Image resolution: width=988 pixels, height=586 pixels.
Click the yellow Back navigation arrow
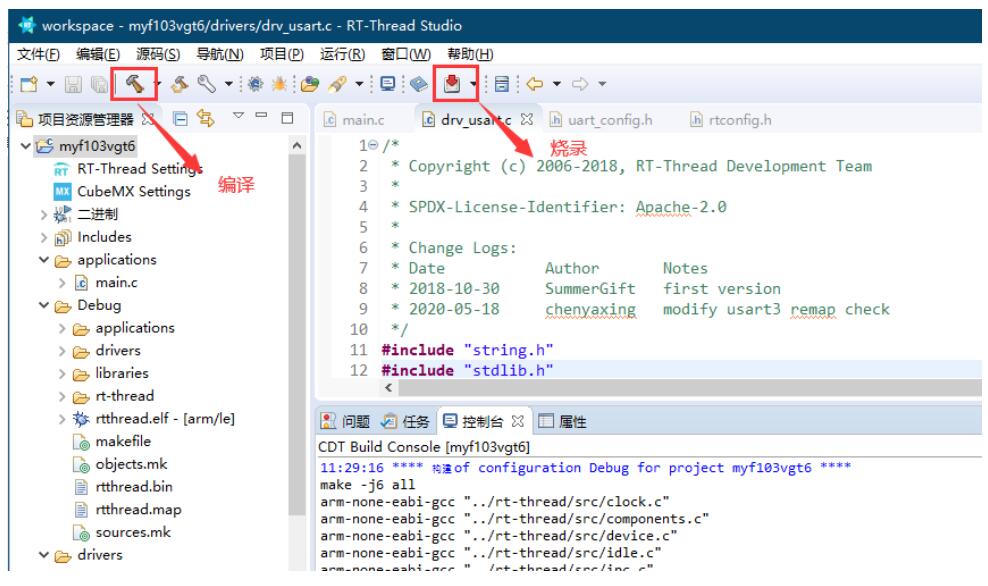pos(535,84)
